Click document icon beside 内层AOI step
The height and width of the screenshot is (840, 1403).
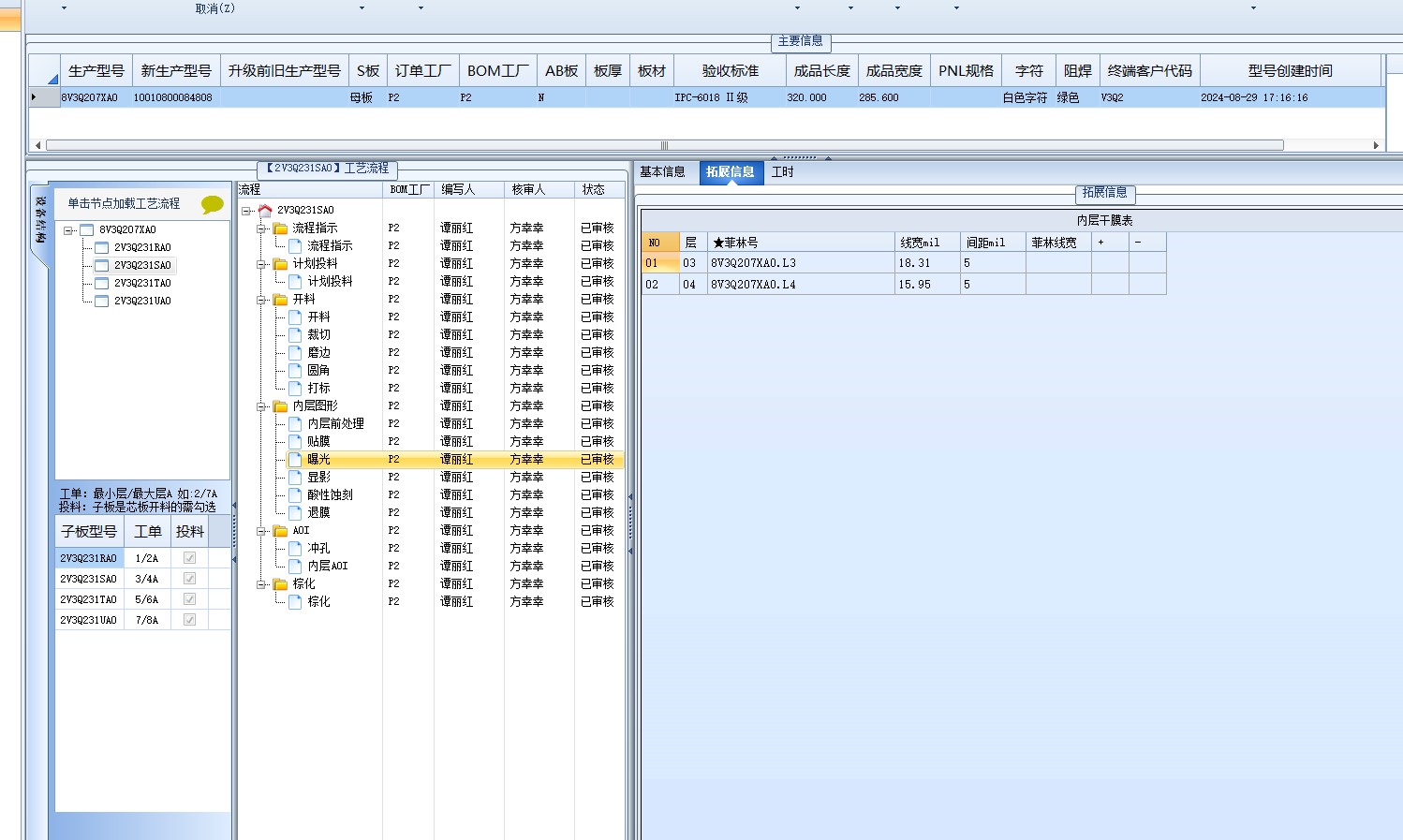pyautogui.click(x=295, y=567)
